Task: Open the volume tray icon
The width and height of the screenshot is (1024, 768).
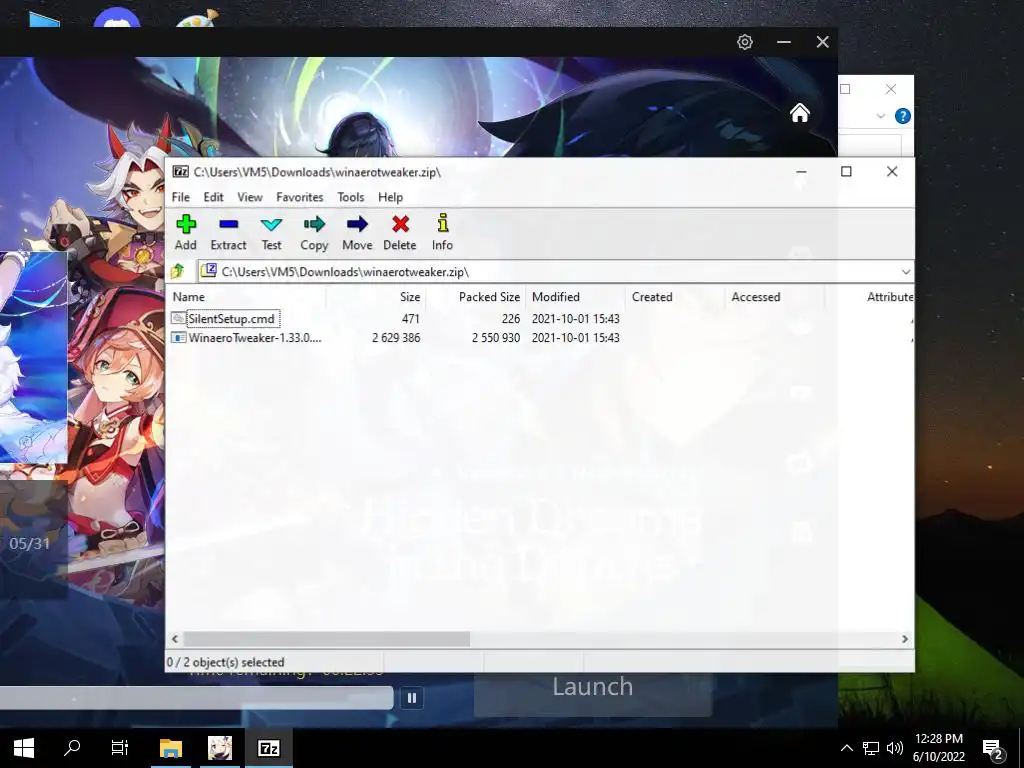Action: tap(895, 748)
